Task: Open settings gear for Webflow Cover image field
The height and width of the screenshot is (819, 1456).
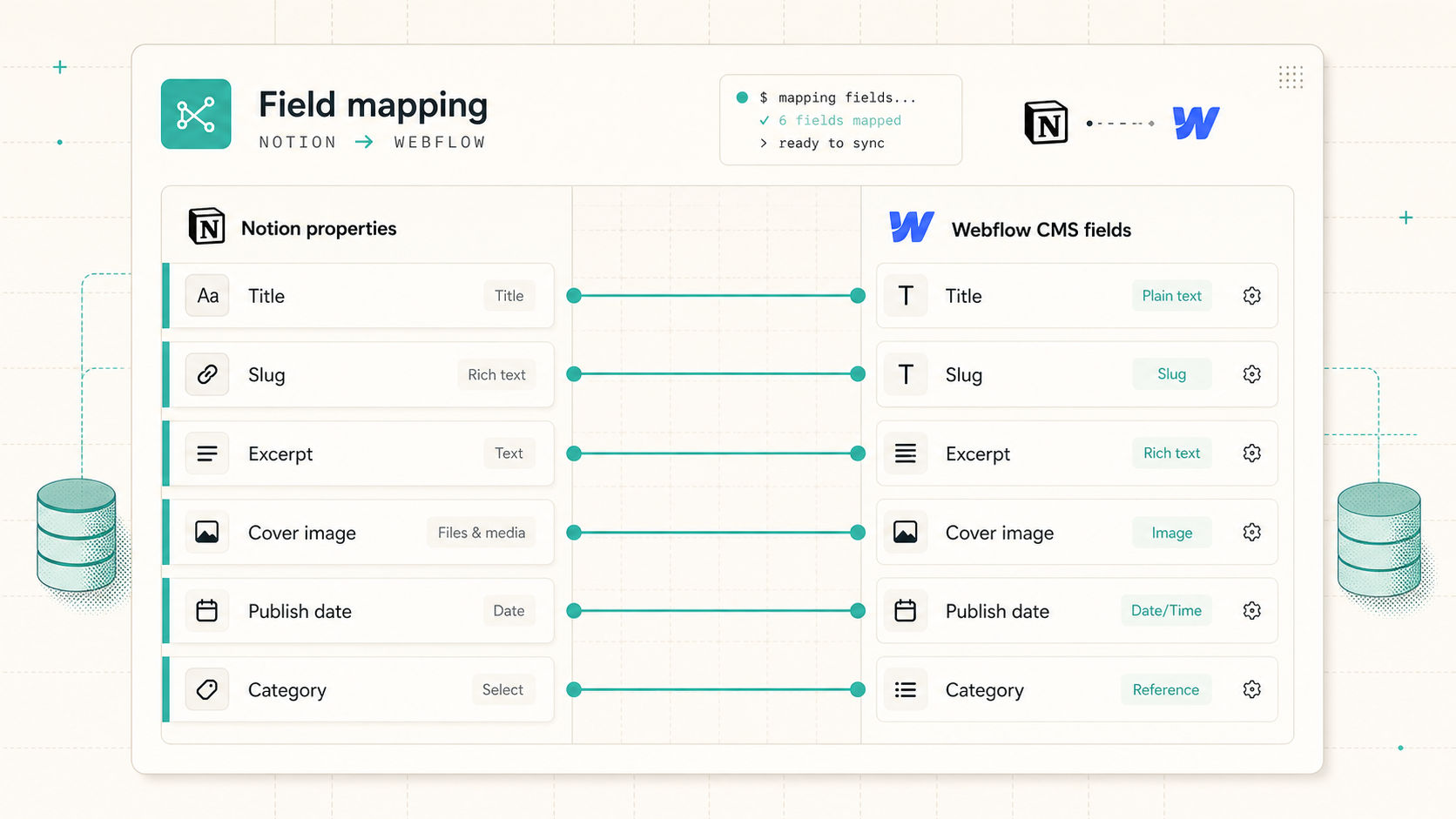Action: coord(1251,532)
